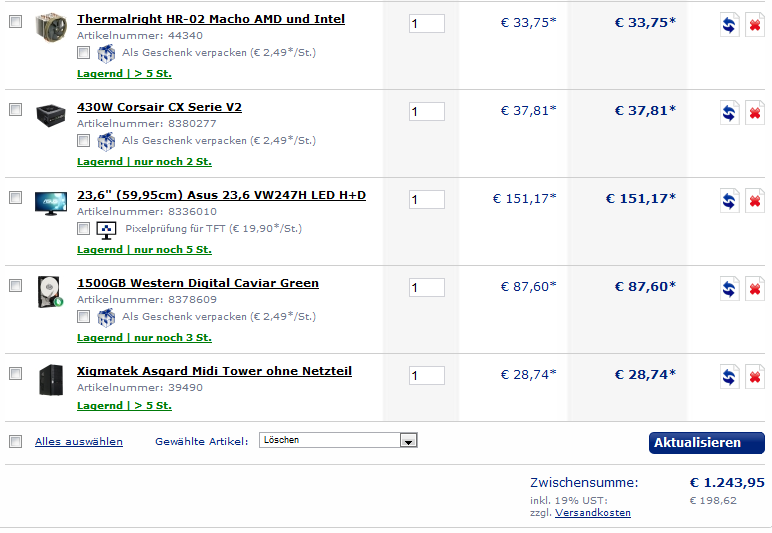
Task: Click quantity field for Xigmatek Asgard
Action: (427, 376)
